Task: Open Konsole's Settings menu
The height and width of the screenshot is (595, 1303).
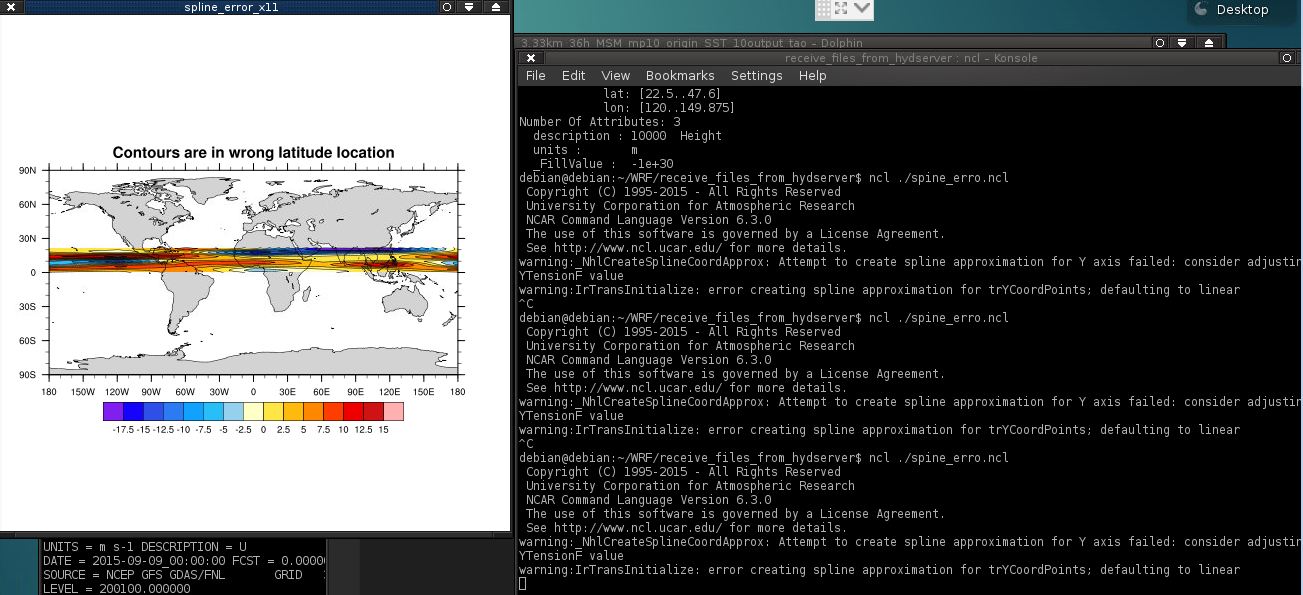Action: [x=756, y=76]
